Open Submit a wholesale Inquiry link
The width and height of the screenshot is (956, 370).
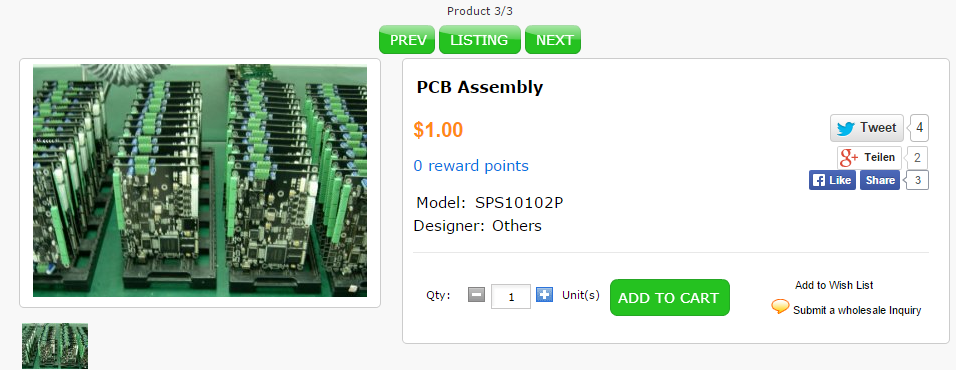pyautogui.click(x=857, y=310)
